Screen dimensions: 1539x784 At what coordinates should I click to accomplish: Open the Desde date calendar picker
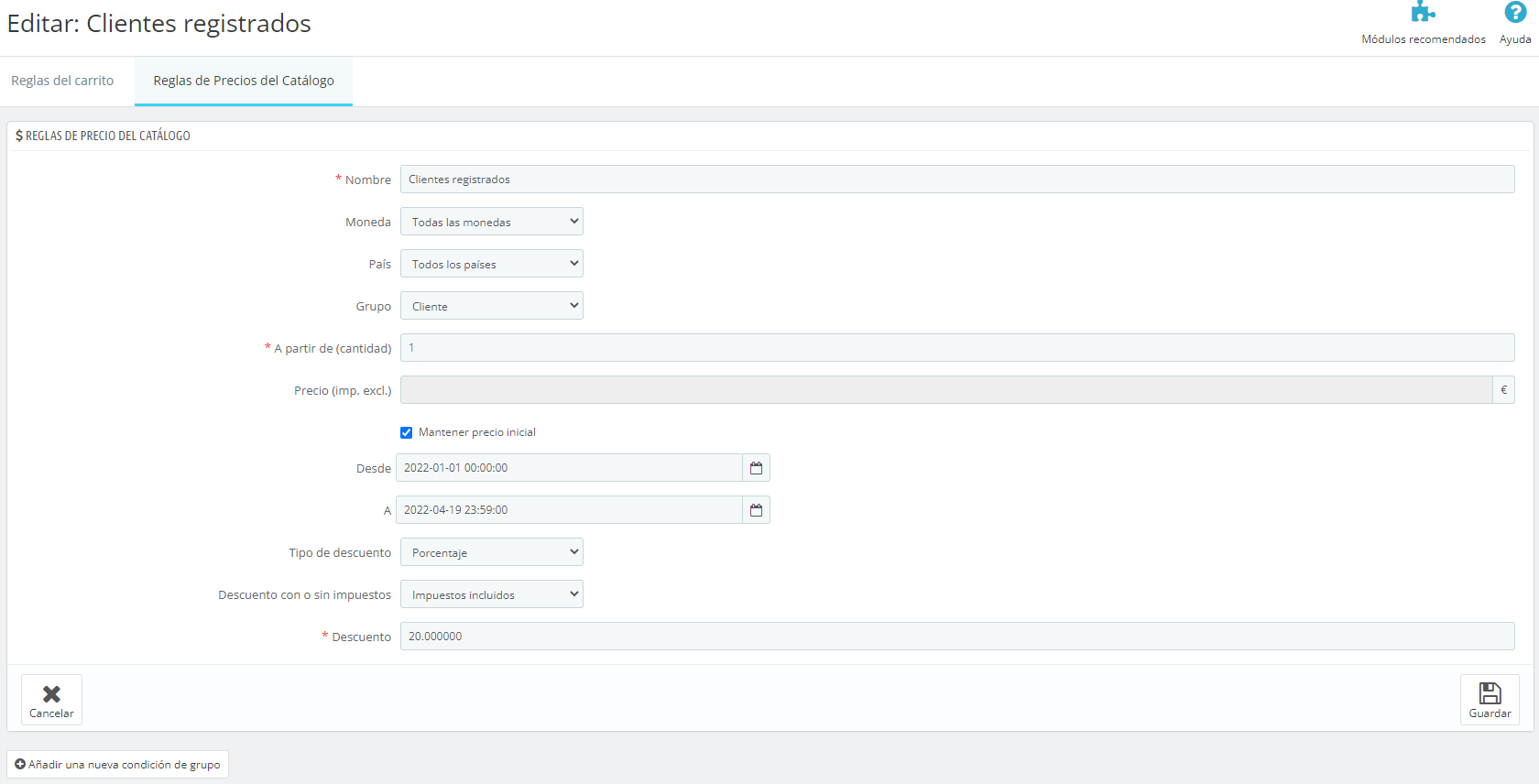[756, 468]
